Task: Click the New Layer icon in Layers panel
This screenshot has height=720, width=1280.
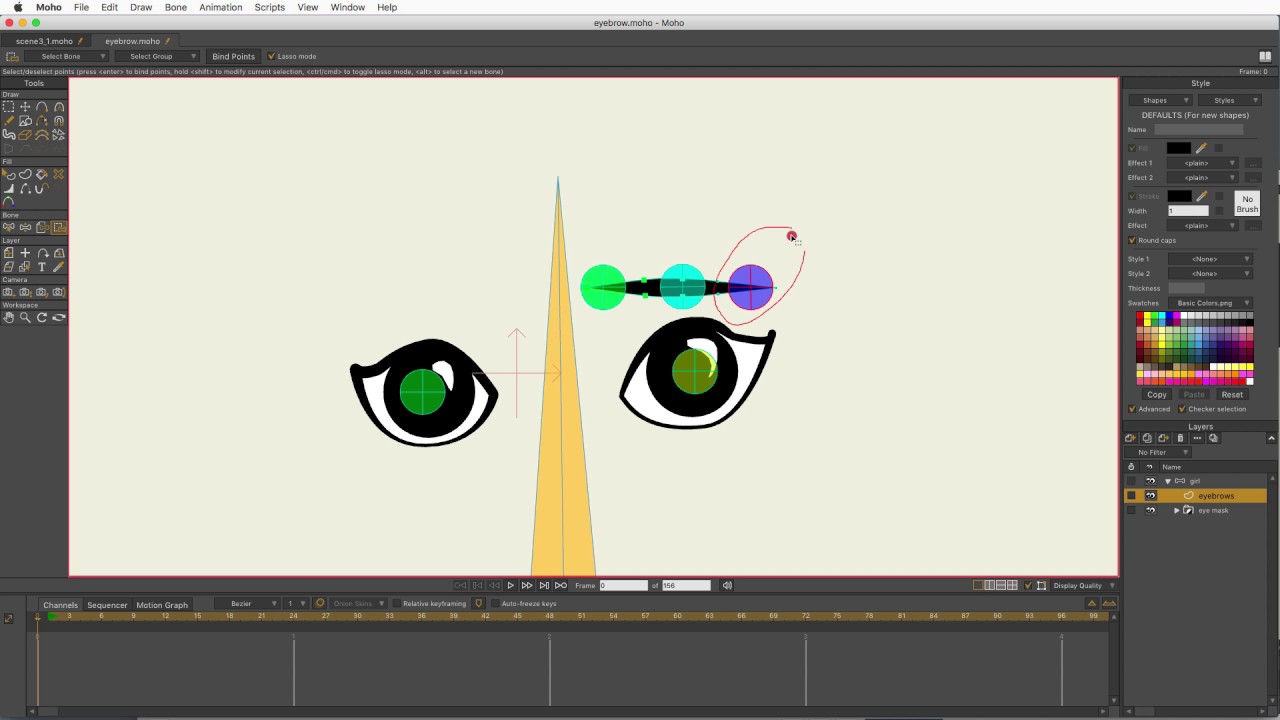Action: tap(1131, 438)
